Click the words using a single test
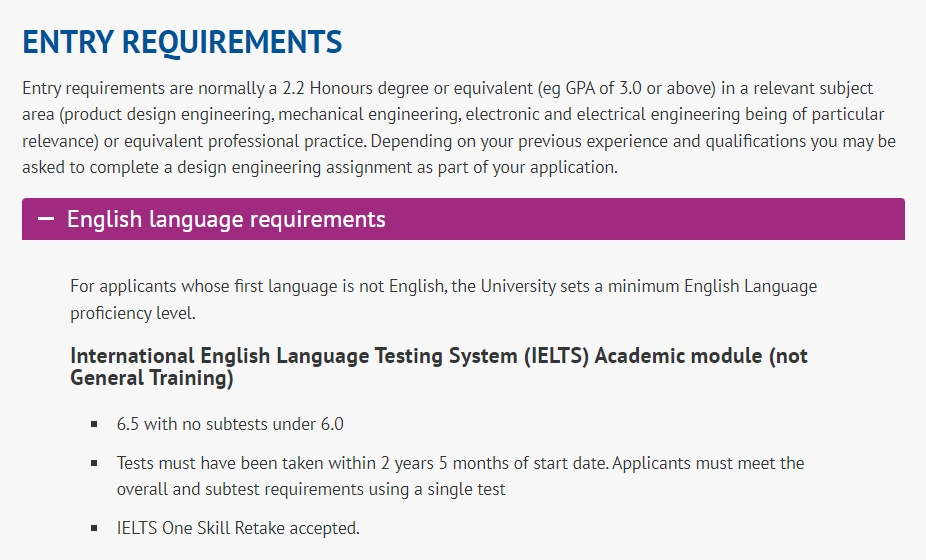Screen dimensions: 926x560 [437, 490]
